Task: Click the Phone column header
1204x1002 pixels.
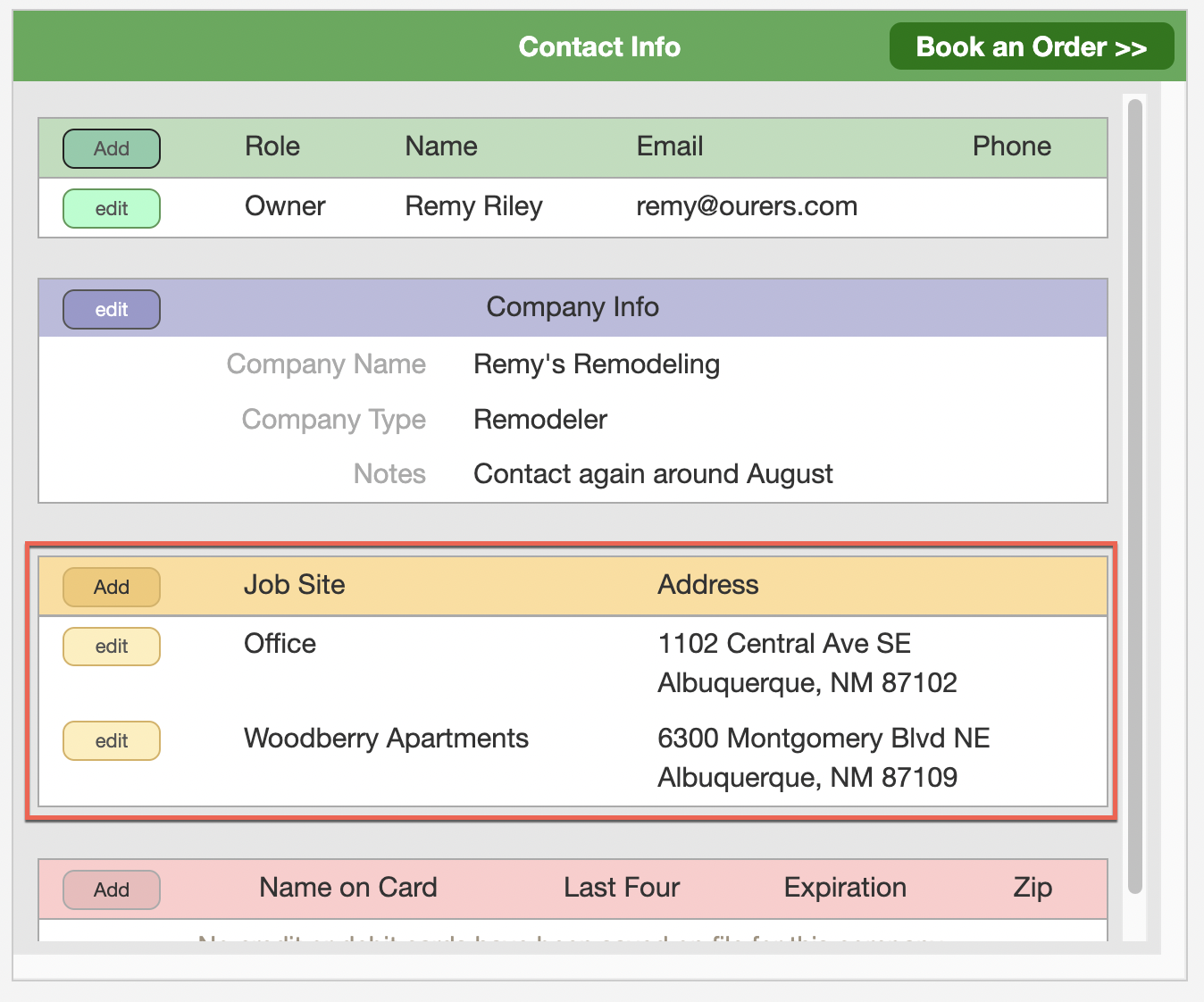Action: pos(1011,146)
